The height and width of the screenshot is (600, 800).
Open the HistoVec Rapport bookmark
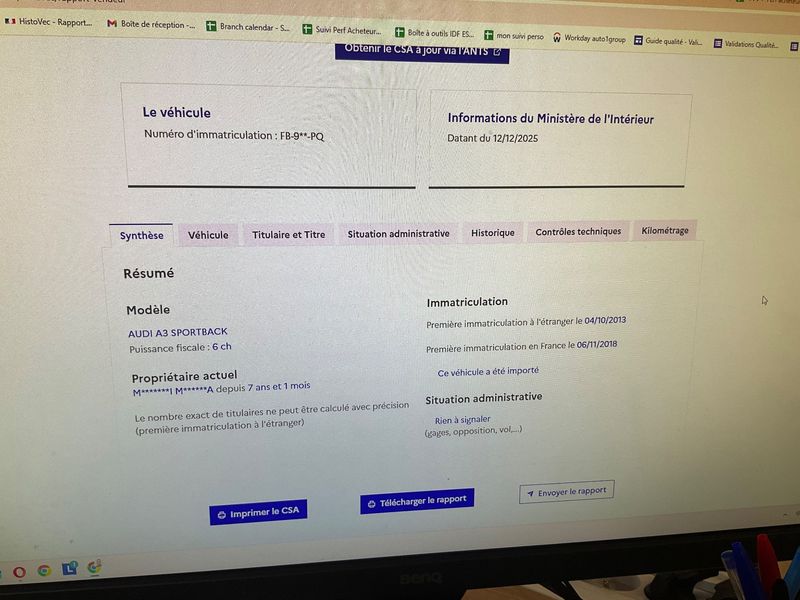(x=48, y=21)
